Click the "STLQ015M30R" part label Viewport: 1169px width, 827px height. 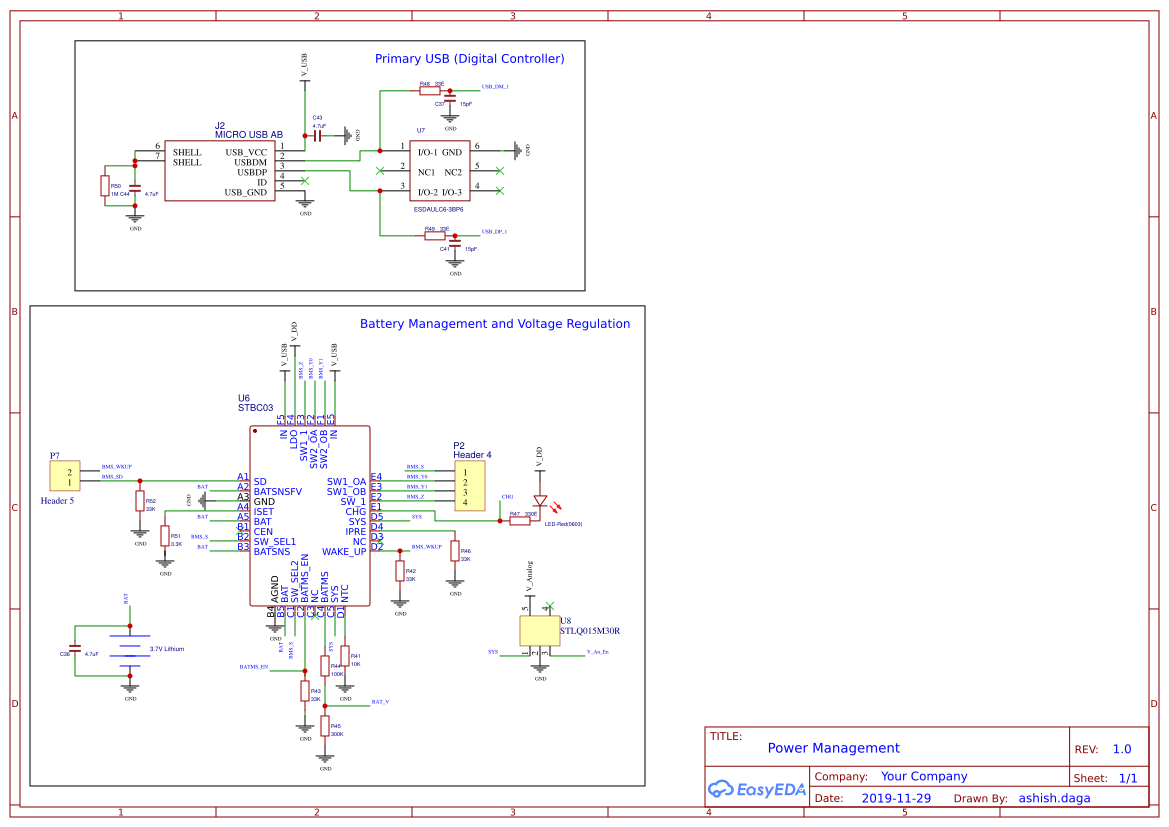coord(590,631)
